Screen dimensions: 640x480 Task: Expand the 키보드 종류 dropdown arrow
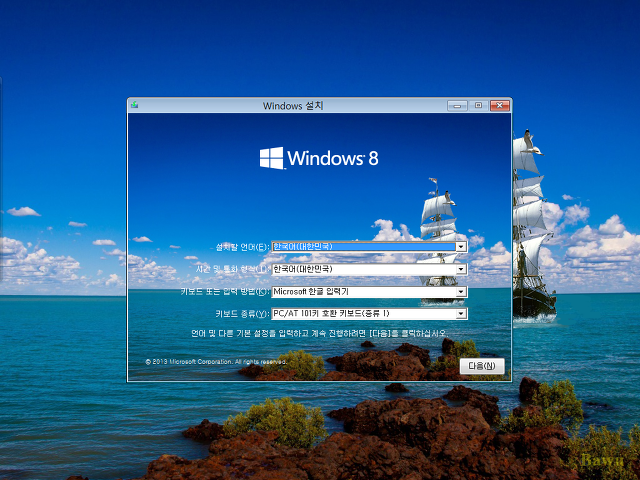click(461, 314)
